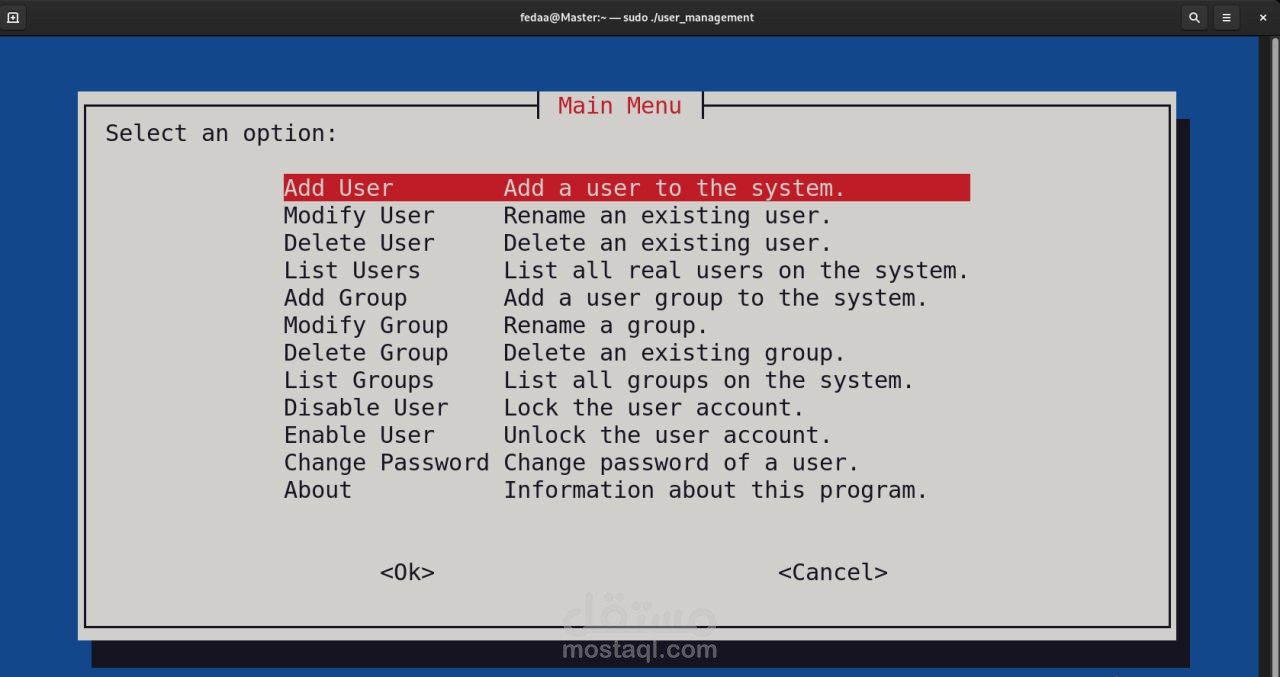Open the terminal hamburger menu

click(x=1226, y=17)
